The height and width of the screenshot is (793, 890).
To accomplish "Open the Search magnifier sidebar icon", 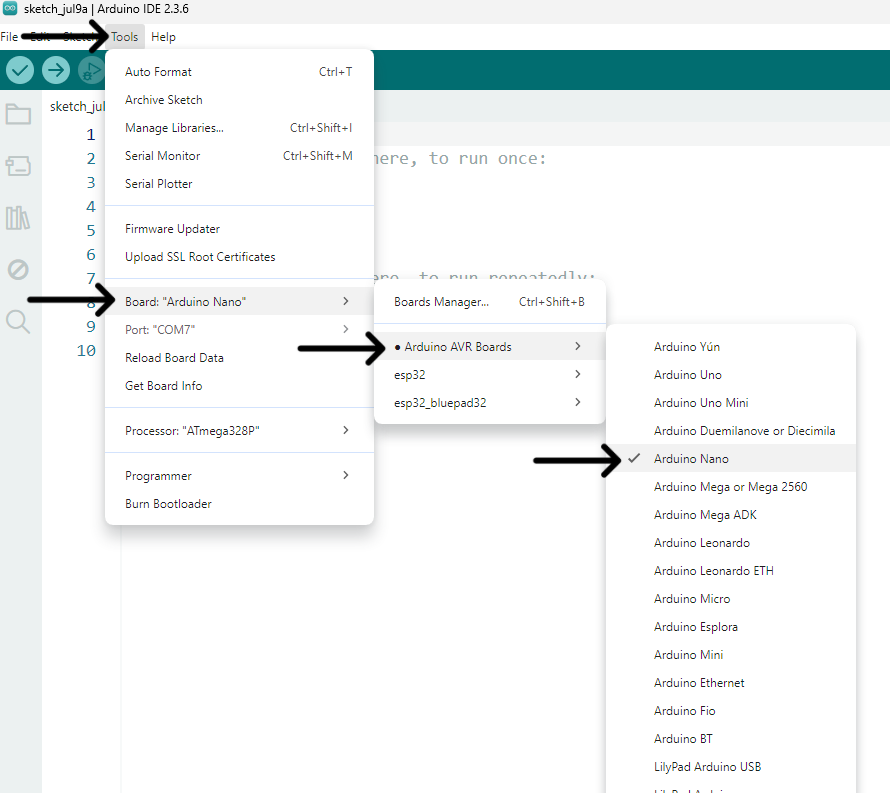I will tap(18, 322).
